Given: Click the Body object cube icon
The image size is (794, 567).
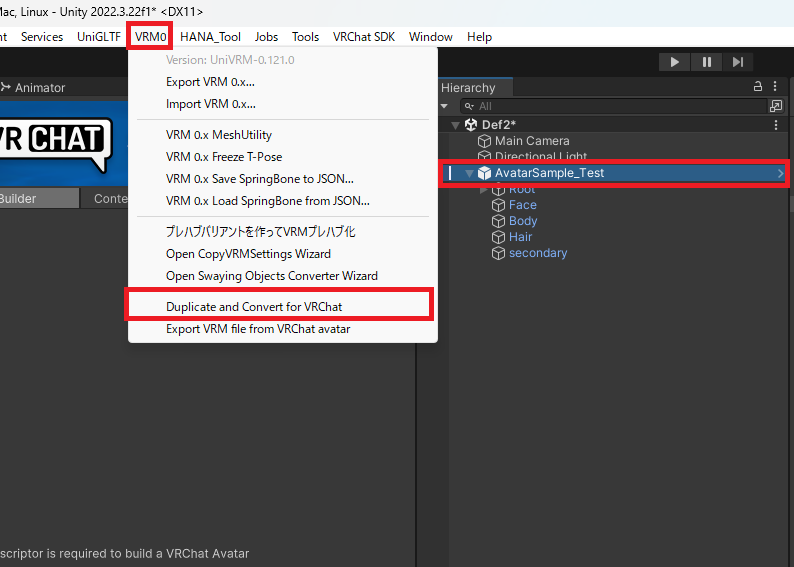Looking at the screenshot, I should [x=499, y=221].
